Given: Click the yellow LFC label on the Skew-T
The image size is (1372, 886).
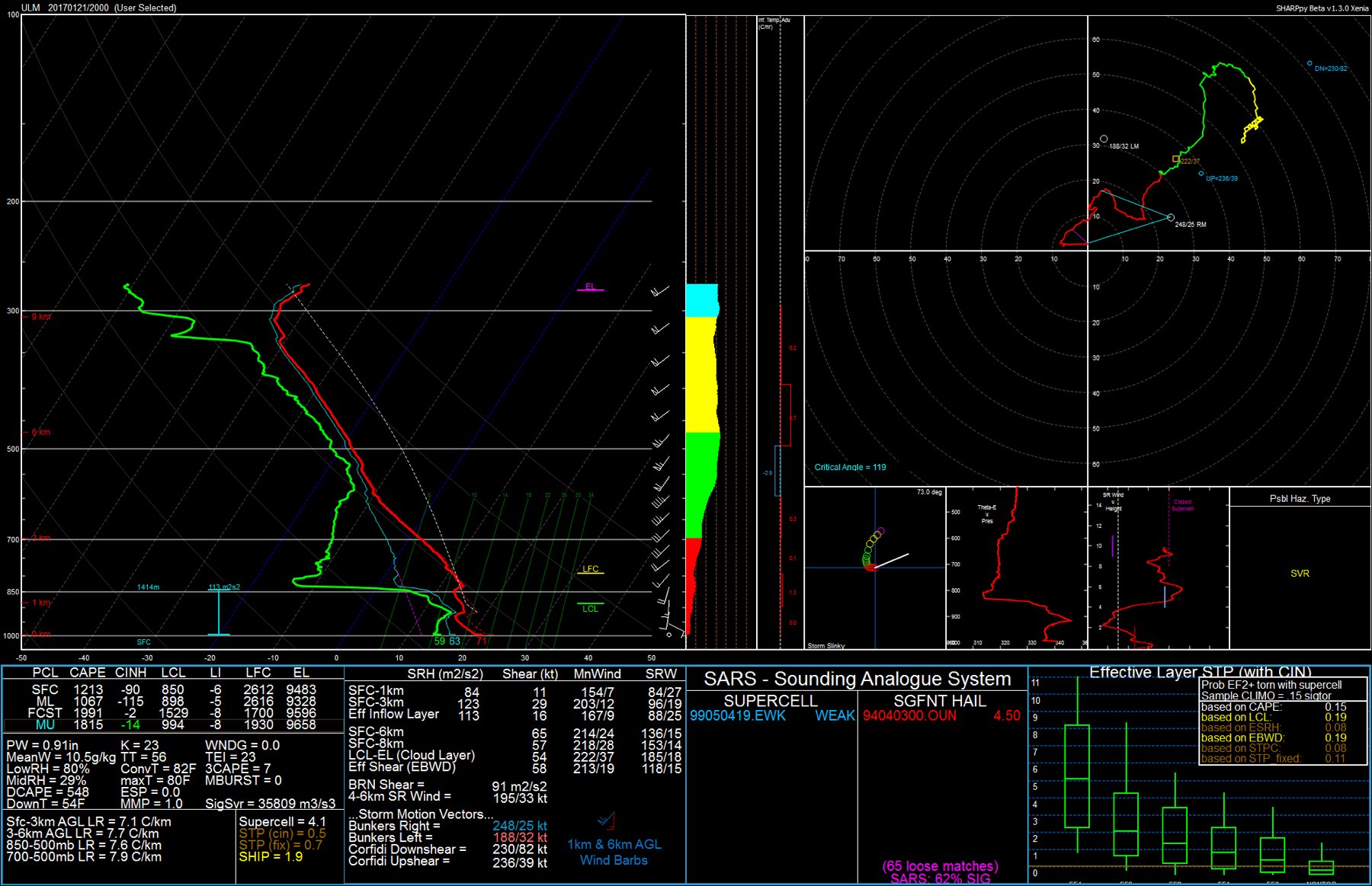Looking at the screenshot, I should (x=591, y=569).
